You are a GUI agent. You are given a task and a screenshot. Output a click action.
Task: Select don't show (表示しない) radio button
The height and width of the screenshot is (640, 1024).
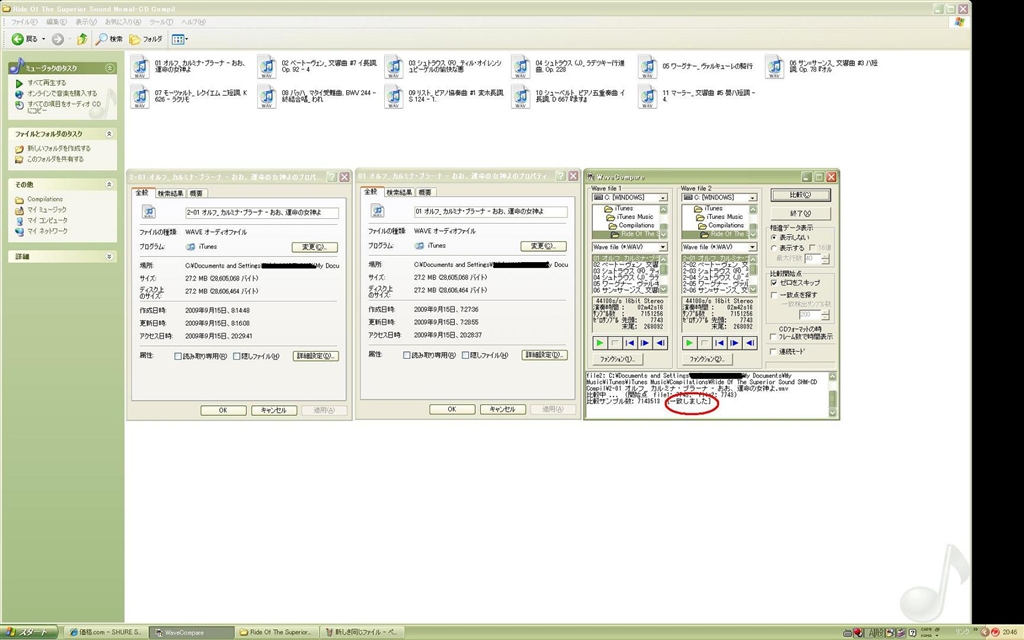pyautogui.click(x=774, y=238)
